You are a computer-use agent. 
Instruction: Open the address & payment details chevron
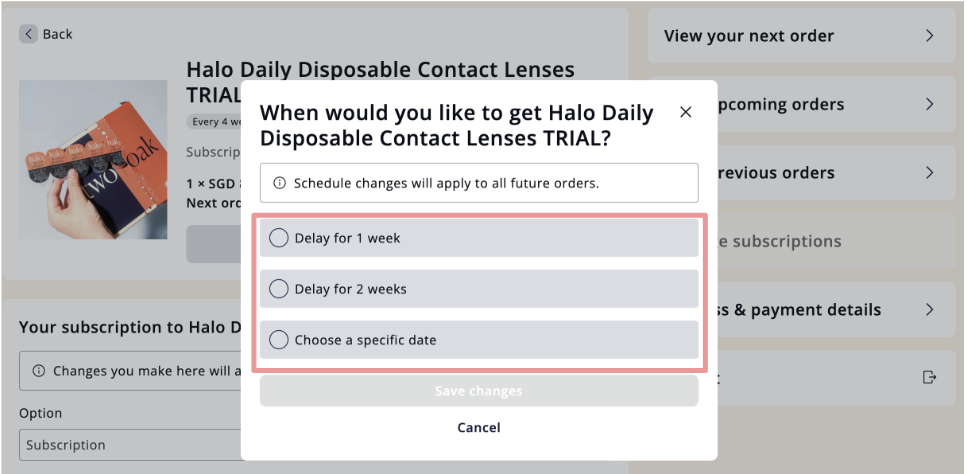click(x=929, y=309)
